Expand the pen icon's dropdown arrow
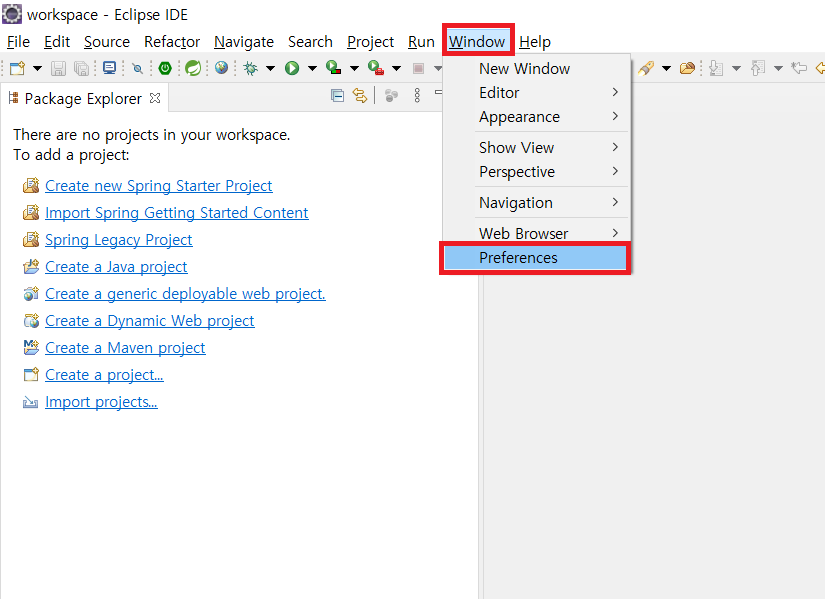Screen dimensions: 825x599 [x=666, y=68]
